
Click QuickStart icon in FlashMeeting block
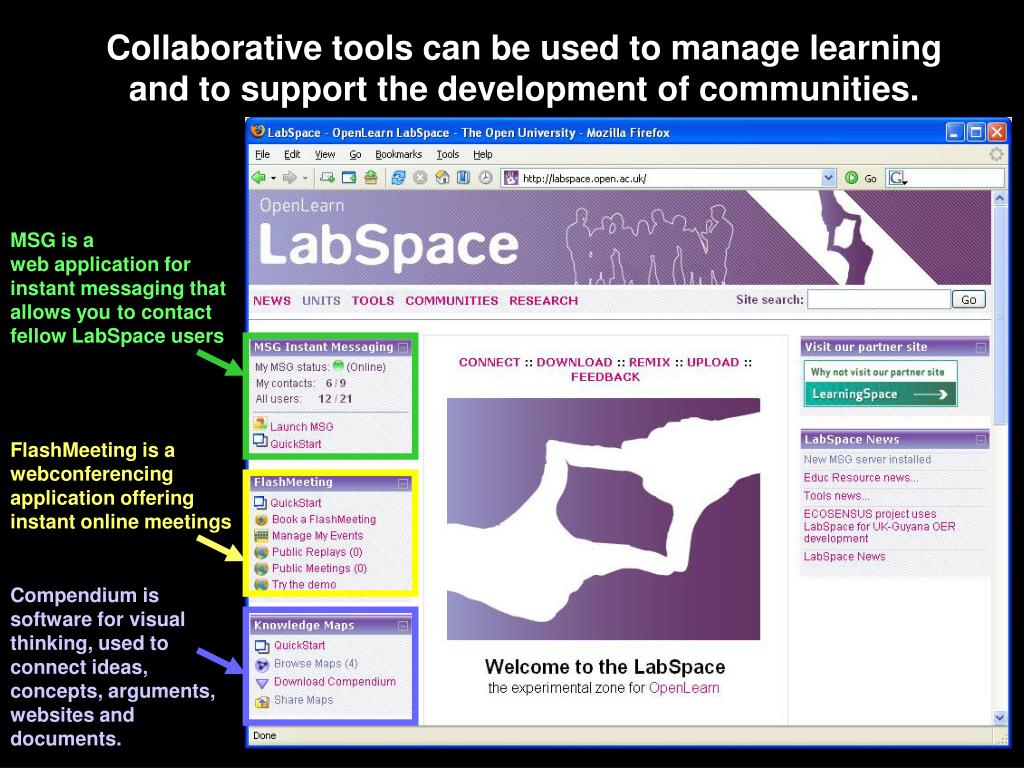click(x=261, y=502)
